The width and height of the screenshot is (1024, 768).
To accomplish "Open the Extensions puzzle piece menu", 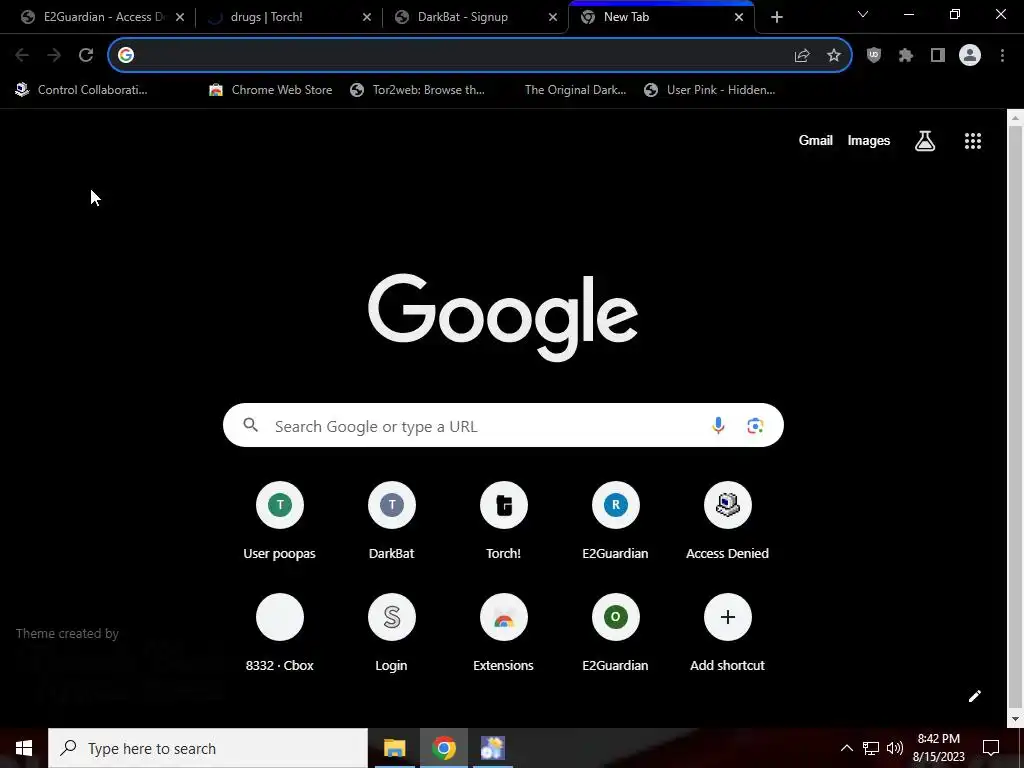I will coord(906,56).
